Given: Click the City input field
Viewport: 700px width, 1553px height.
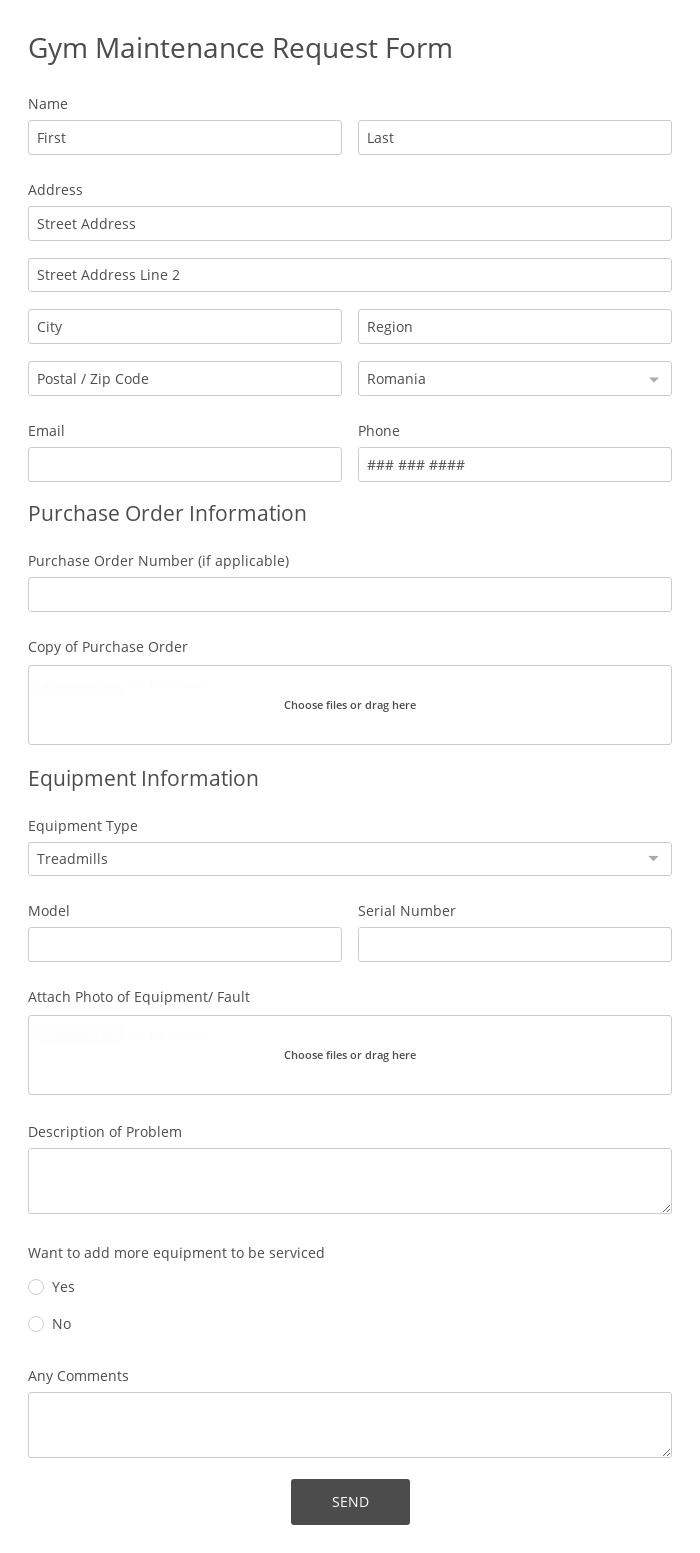Looking at the screenshot, I should pyautogui.click(x=185, y=326).
